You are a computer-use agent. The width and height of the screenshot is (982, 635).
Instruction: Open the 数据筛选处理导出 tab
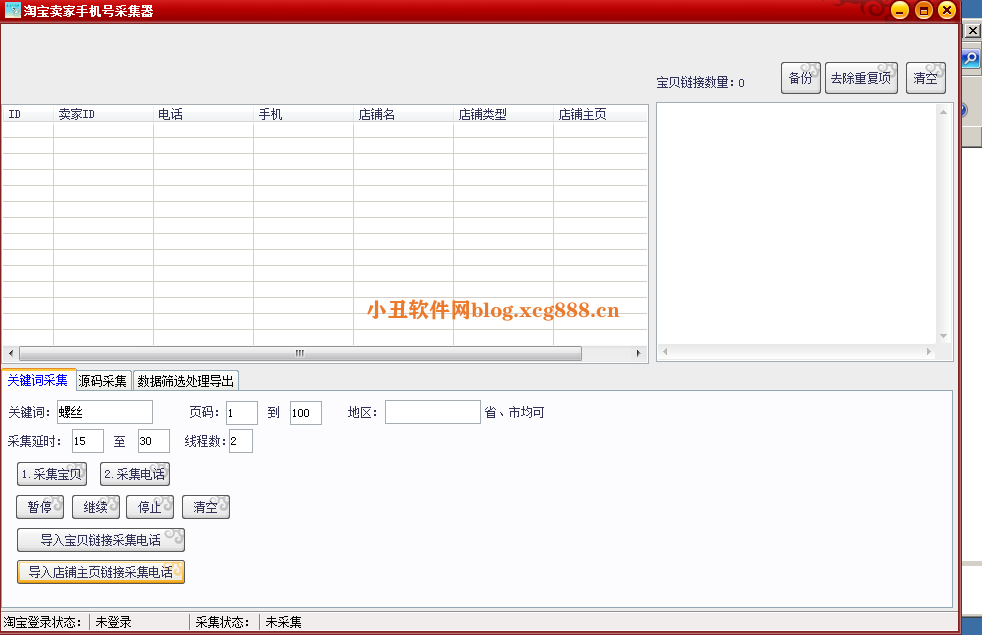(x=185, y=381)
